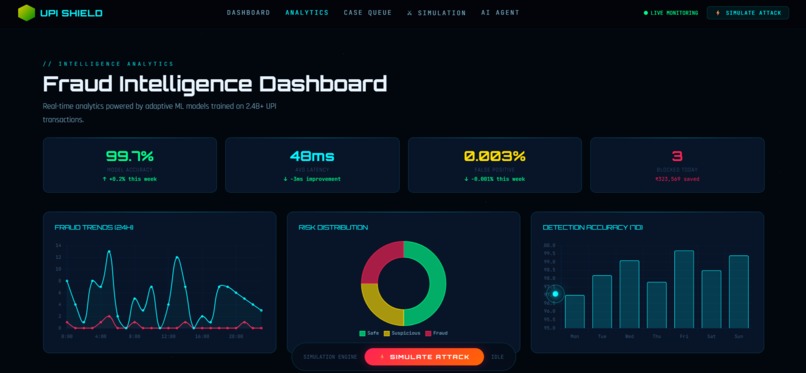Viewport: 806px width, 373px height.
Task: Click the Fraud legend label text
Action: pos(441,333)
